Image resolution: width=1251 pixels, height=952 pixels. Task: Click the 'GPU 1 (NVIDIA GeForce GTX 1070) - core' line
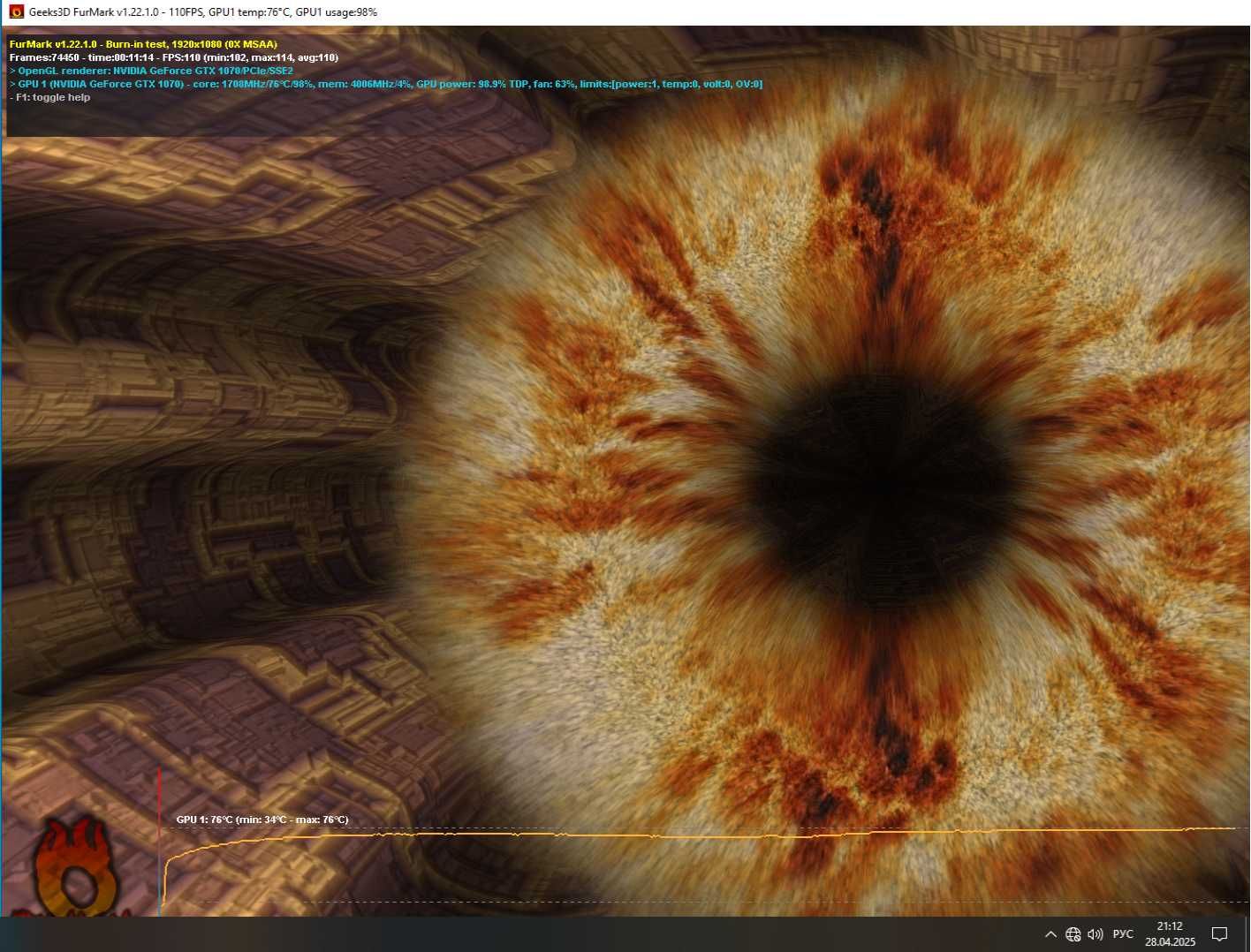386,84
